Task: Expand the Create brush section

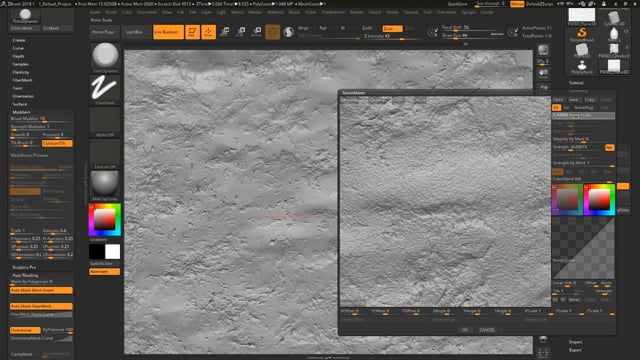Action: click(x=19, y=40)
